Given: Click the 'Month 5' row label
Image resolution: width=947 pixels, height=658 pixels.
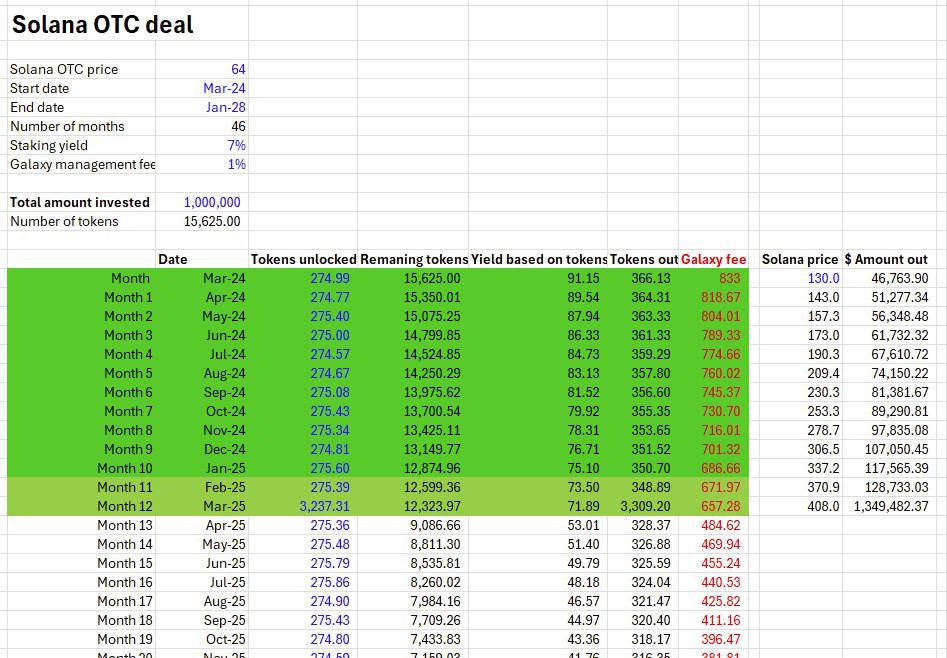Looking at the screenshot, I should (128, 373).
